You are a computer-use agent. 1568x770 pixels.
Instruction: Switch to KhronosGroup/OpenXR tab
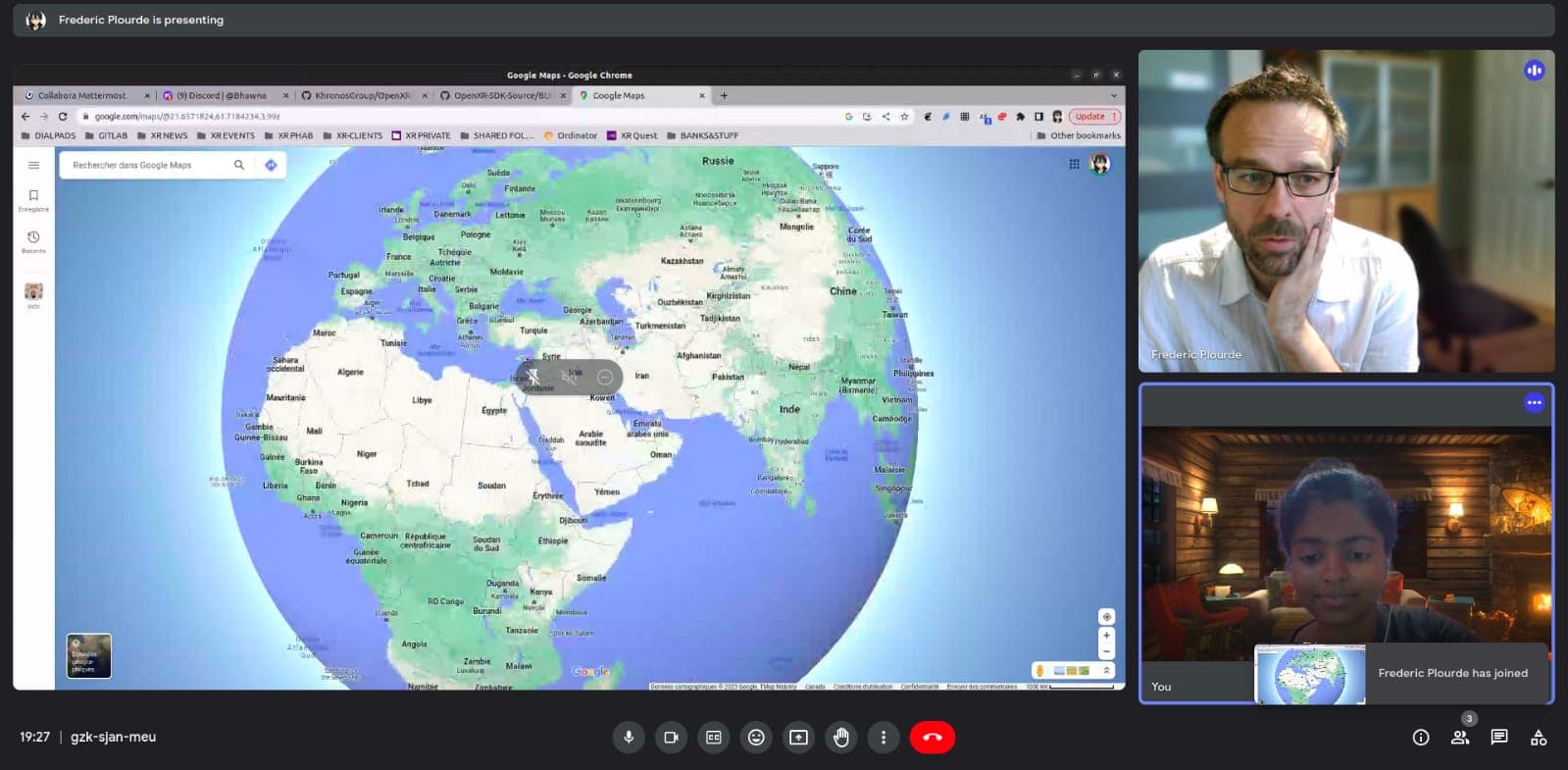pyautogui.click(x=364, y=95)
